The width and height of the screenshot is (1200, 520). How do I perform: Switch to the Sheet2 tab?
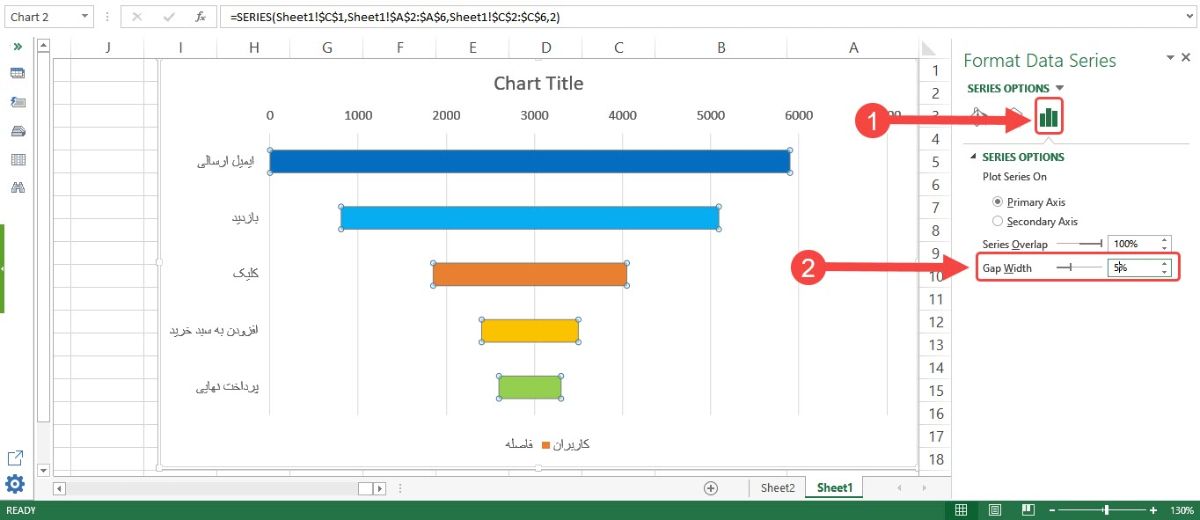click(x=777, y=488)
